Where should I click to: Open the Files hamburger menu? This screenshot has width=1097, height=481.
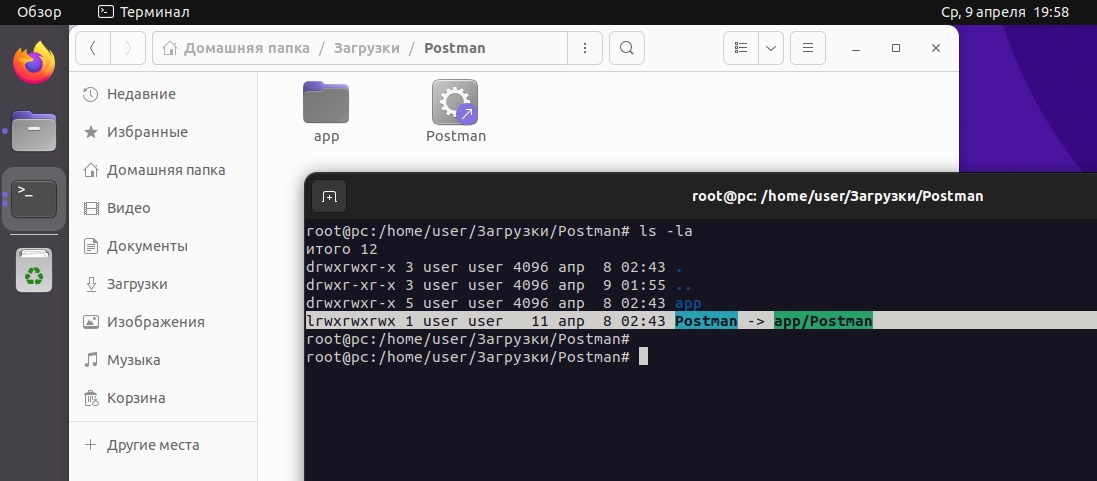pyautogui.click(x=807, y=48)
